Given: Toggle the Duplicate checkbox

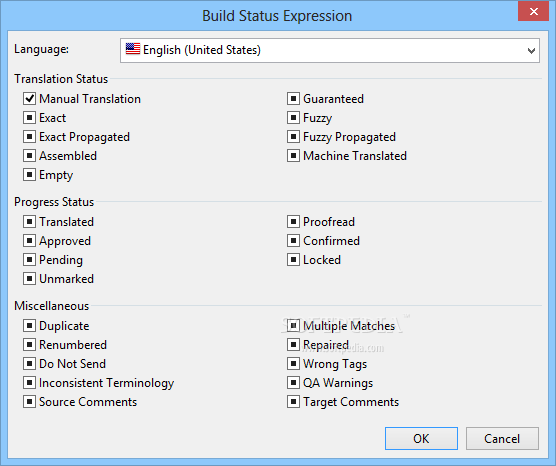Looking at the screenshot, I should click(x=29, y=326).
